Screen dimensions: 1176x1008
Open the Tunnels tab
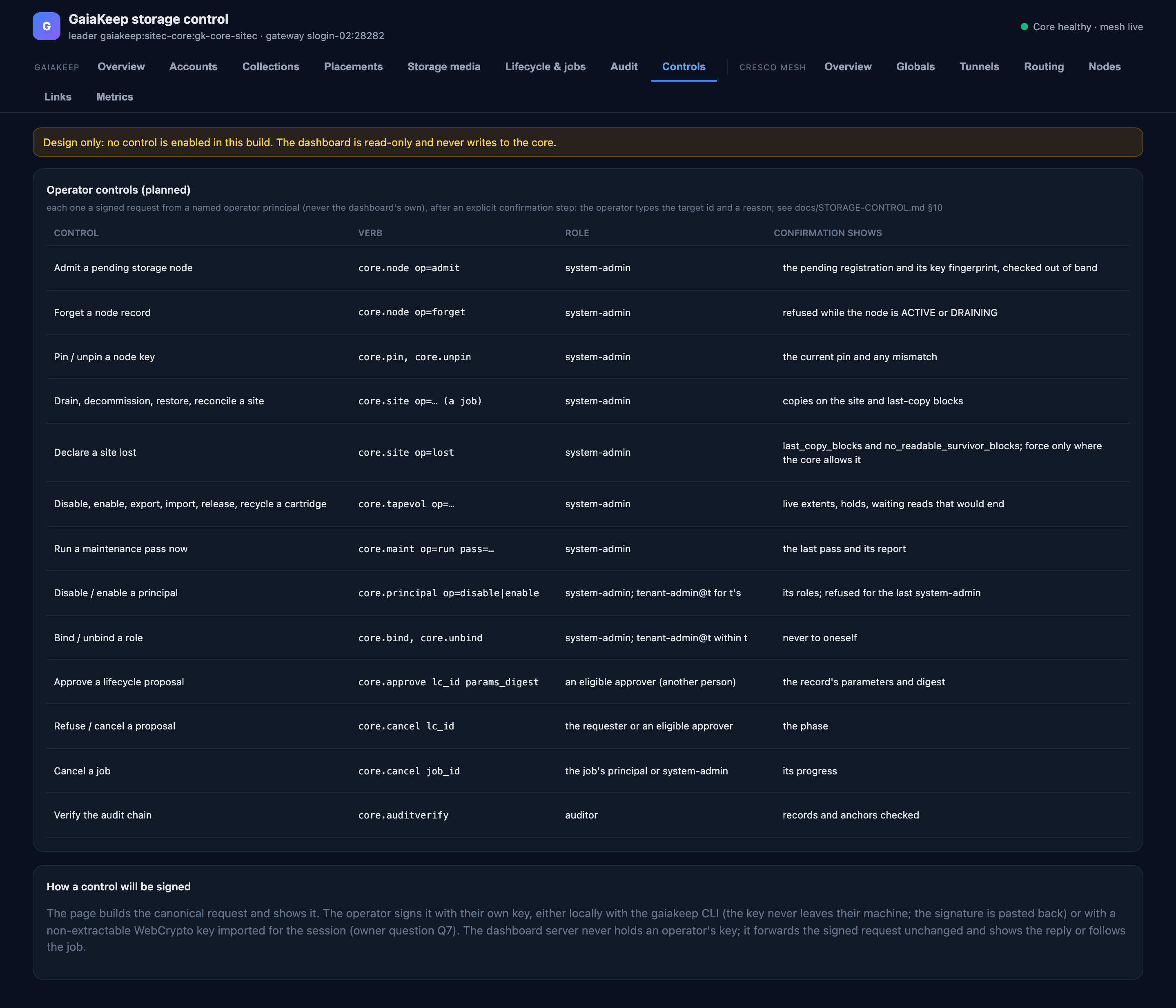(x=979, y=67)
